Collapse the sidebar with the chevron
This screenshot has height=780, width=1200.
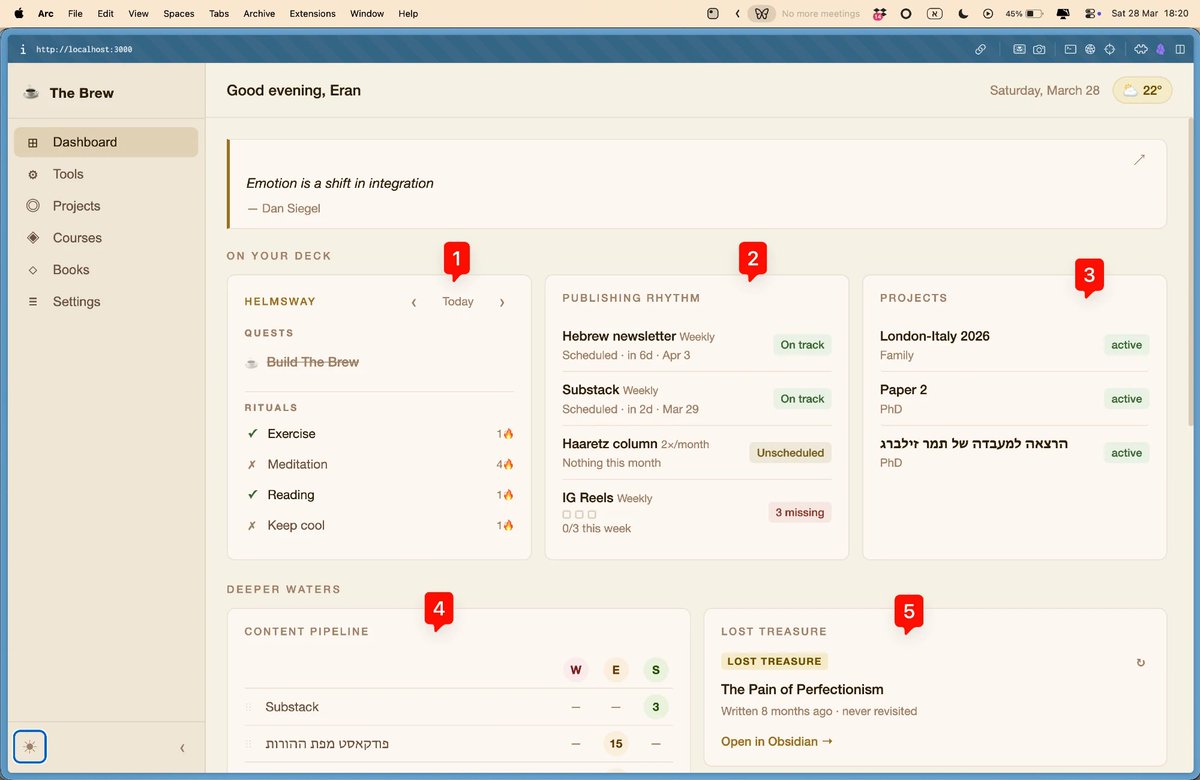(181, 747)
